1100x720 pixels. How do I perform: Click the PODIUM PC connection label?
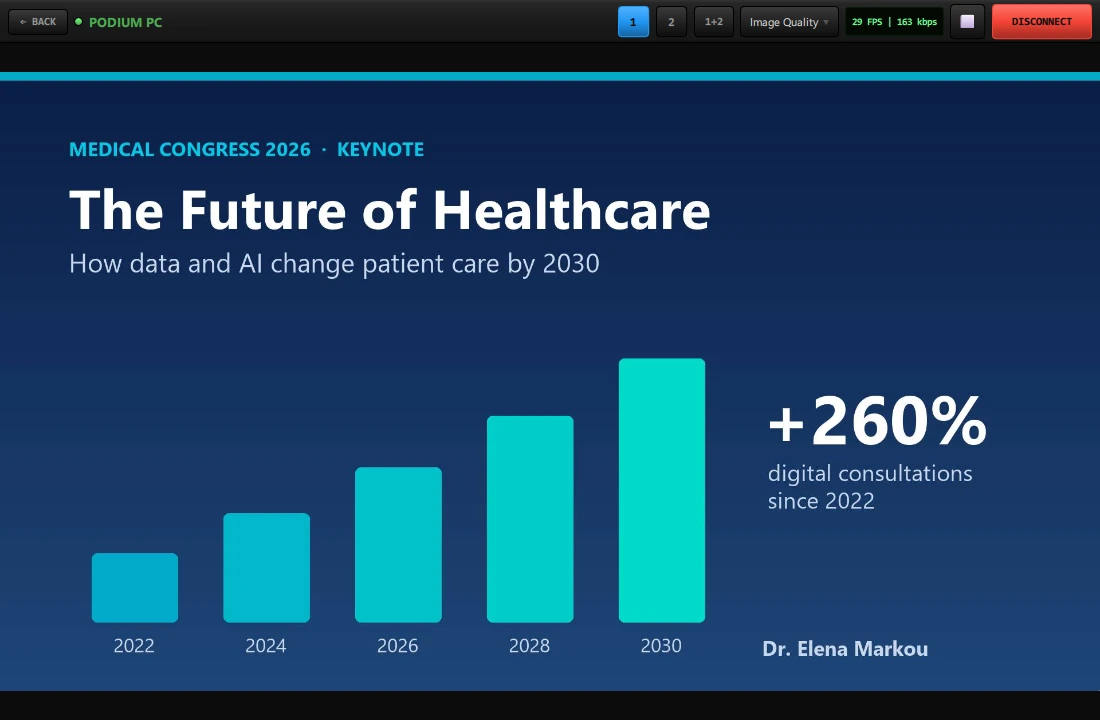126,22
